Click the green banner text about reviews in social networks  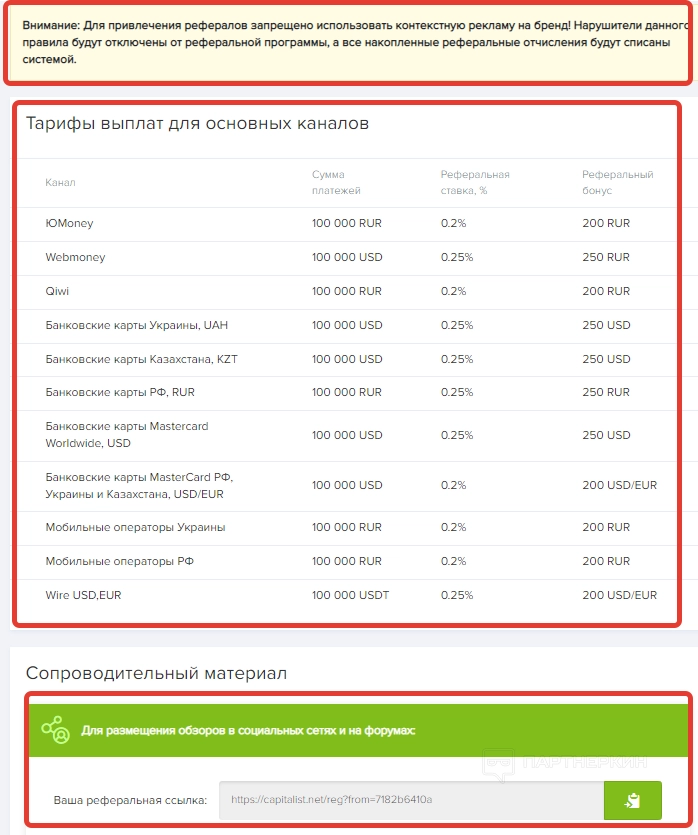pos(248,731)
